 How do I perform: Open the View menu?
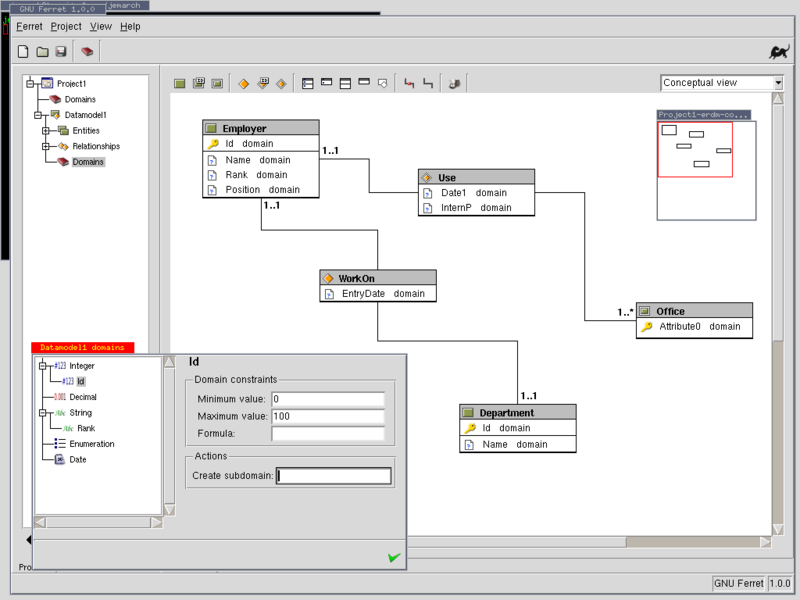coord(101,27)
